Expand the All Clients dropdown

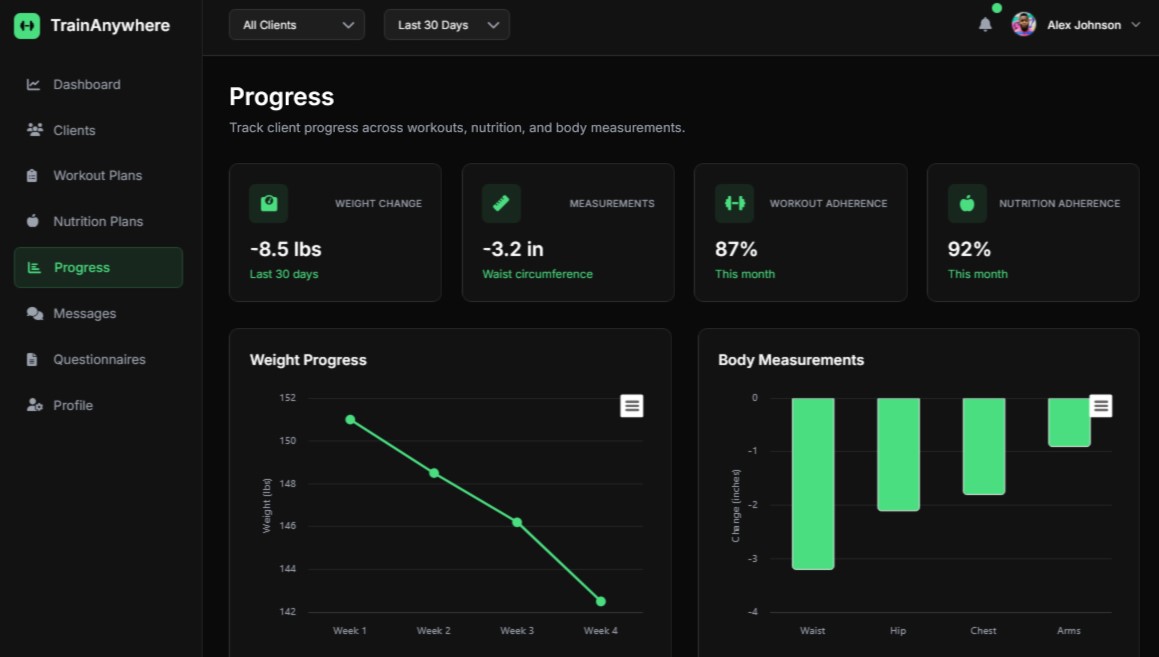pos(297,25)
